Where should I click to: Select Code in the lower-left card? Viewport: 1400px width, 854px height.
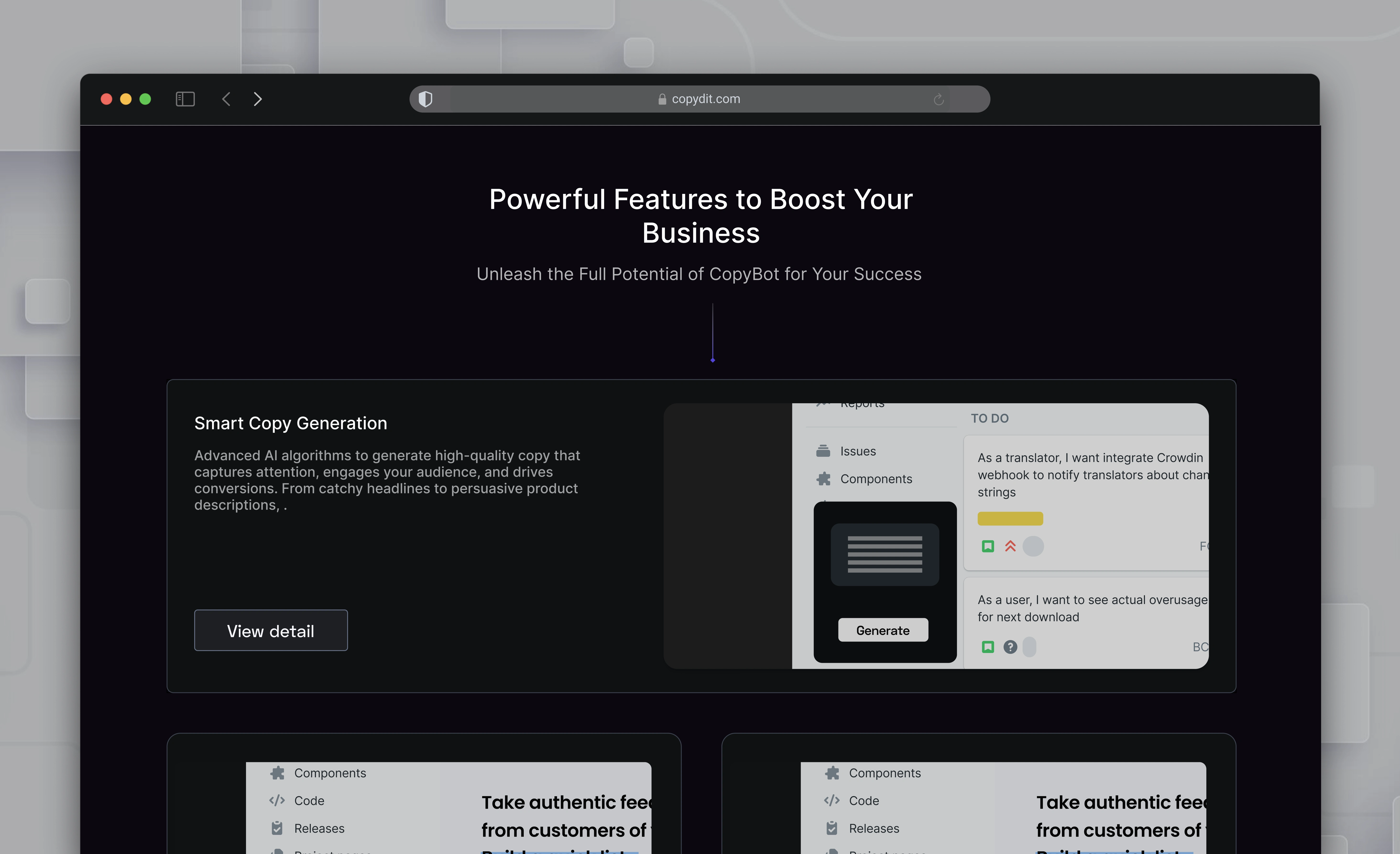coord(309,801)
